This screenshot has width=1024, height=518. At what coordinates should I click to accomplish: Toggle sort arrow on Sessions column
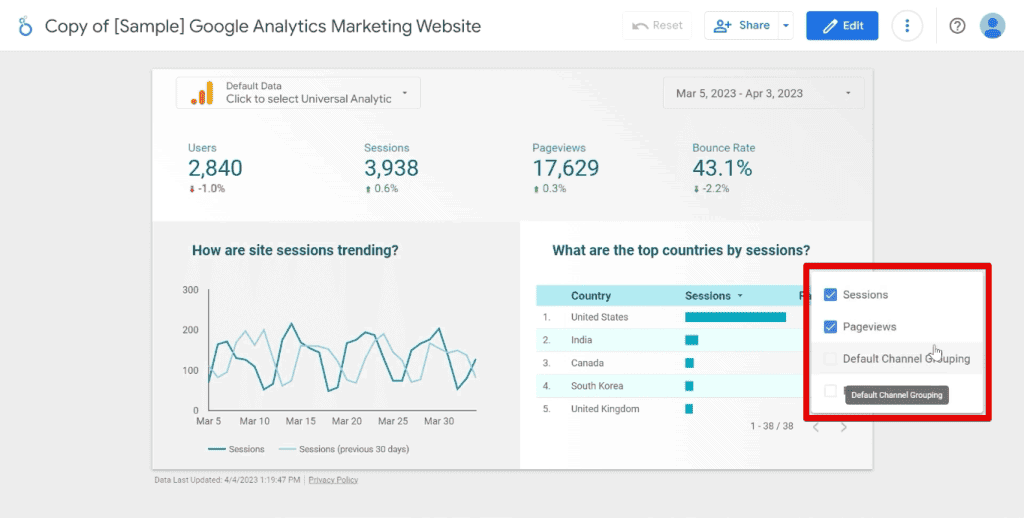pyautogui.click(x=740, y=296)
